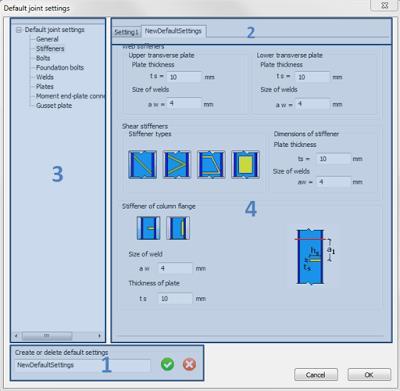Choose the horizontal column flange stiffener icon

coord(148,228)
